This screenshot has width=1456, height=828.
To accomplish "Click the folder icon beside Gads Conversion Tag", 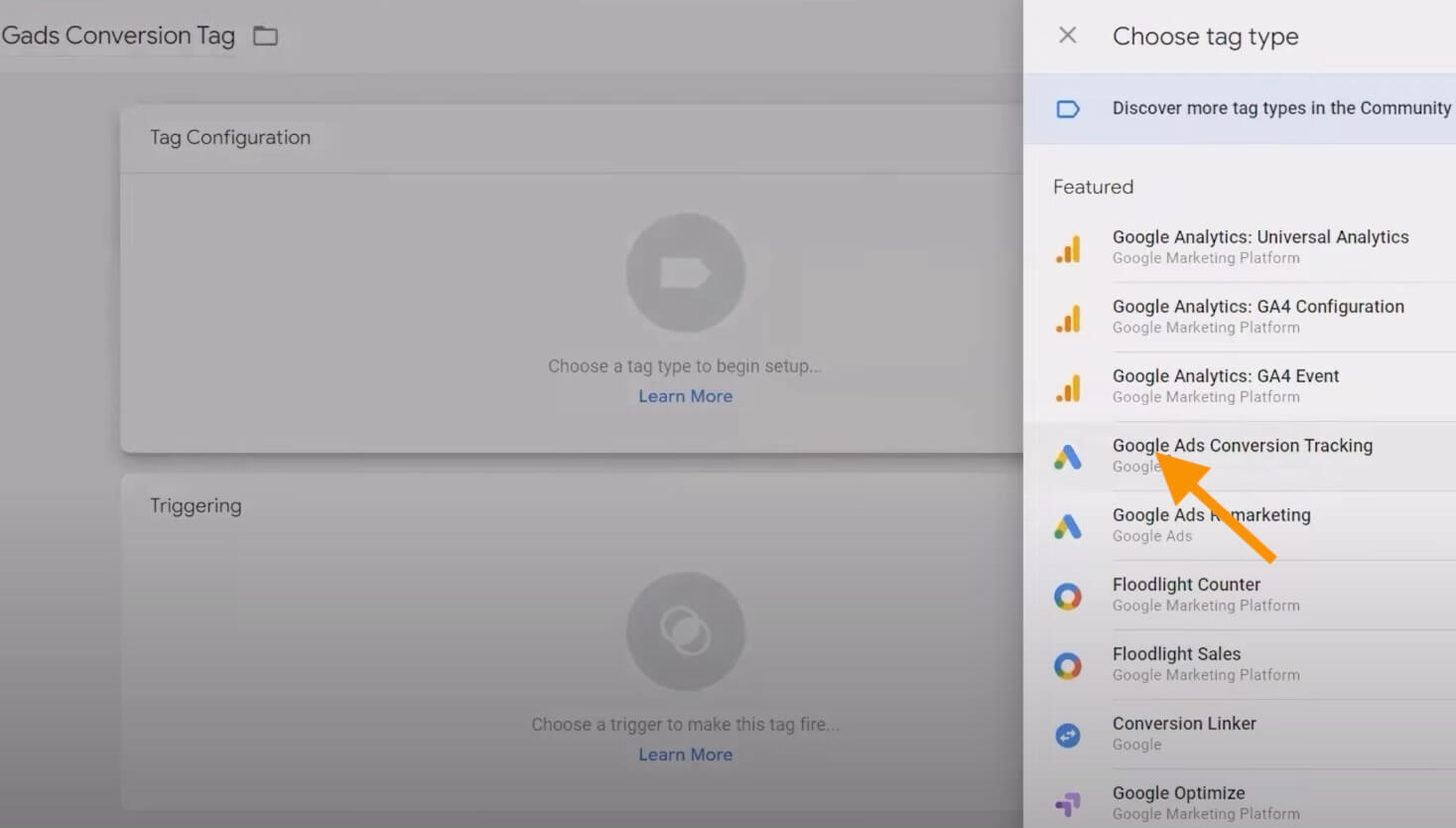I will pos(265,37).
